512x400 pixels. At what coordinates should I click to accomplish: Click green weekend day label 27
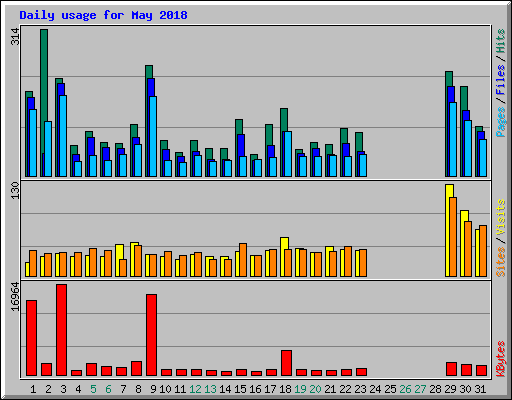pyautogui.click(x=420, y=389)
